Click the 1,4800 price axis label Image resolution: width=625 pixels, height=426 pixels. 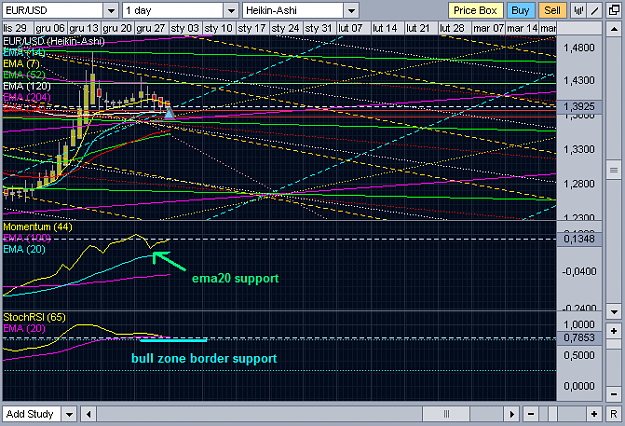pyautogui.click(x=579, y=48)
